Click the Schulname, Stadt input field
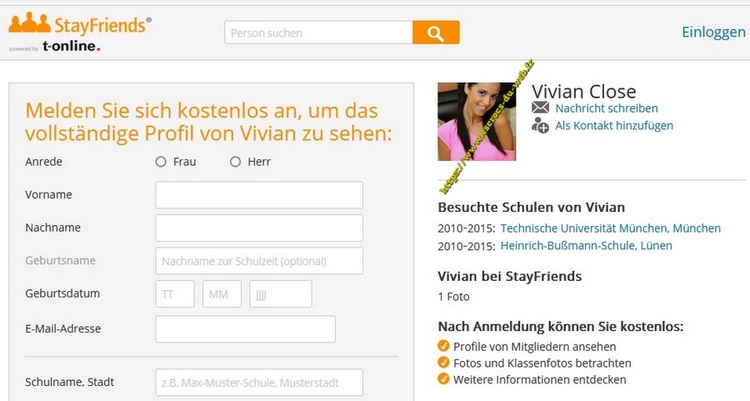The width and height of the screenshot is (750, 401). (259, 382)
